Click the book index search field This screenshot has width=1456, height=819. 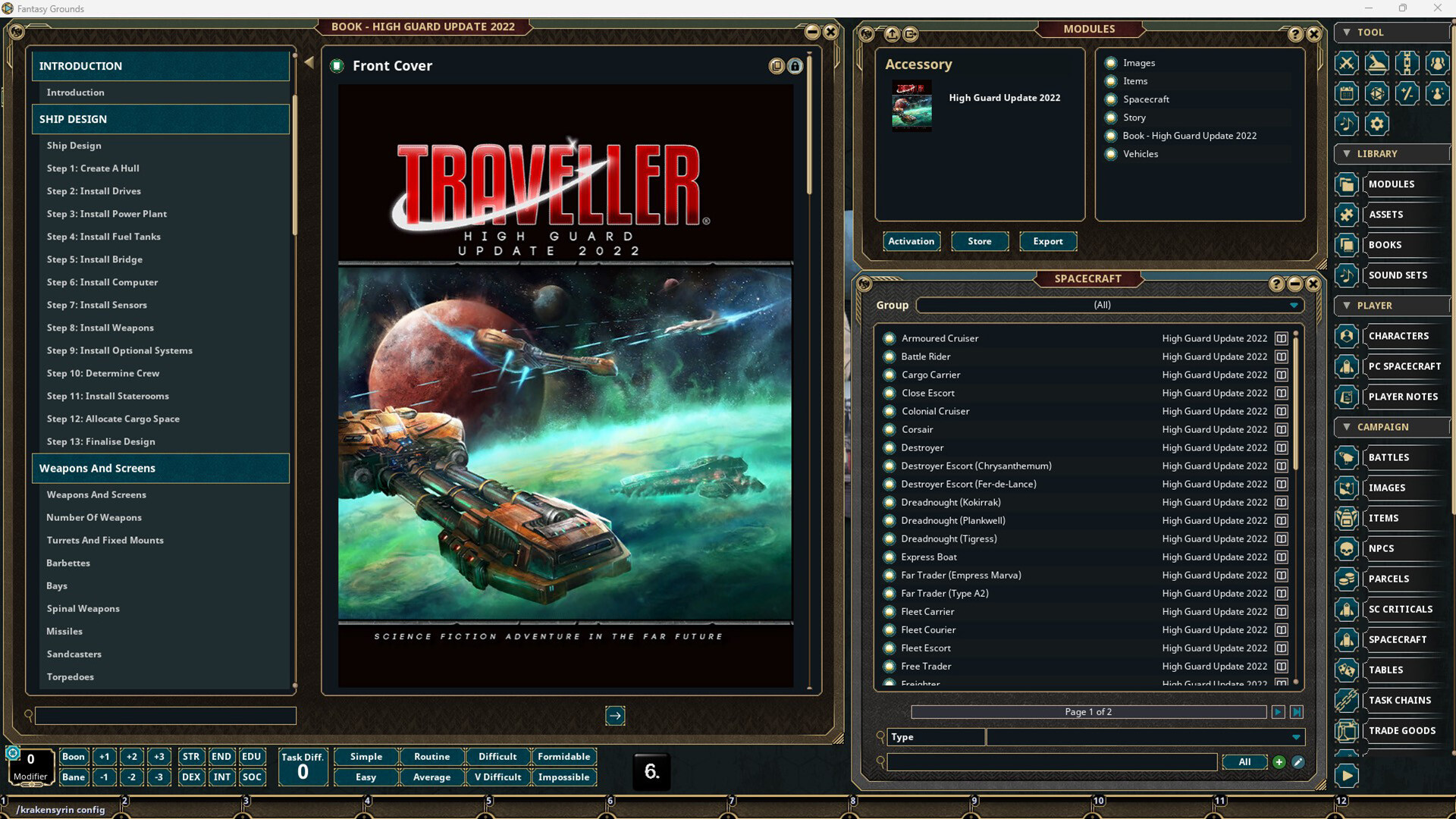(x=165, y=715)
